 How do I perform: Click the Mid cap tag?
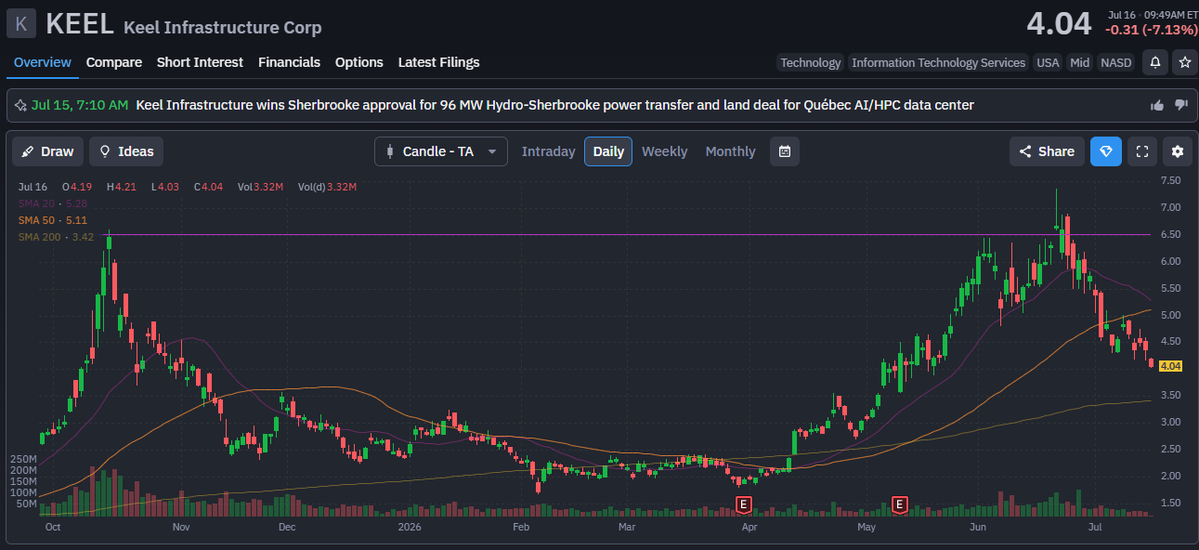click(1080, 63)
